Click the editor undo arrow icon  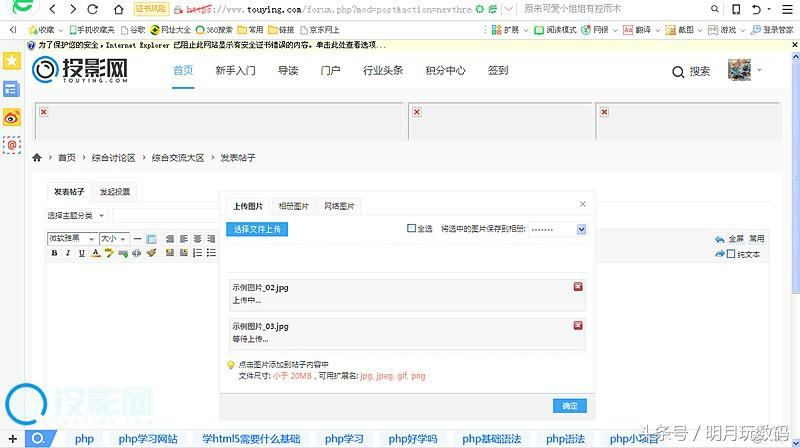tap(720, 239)
